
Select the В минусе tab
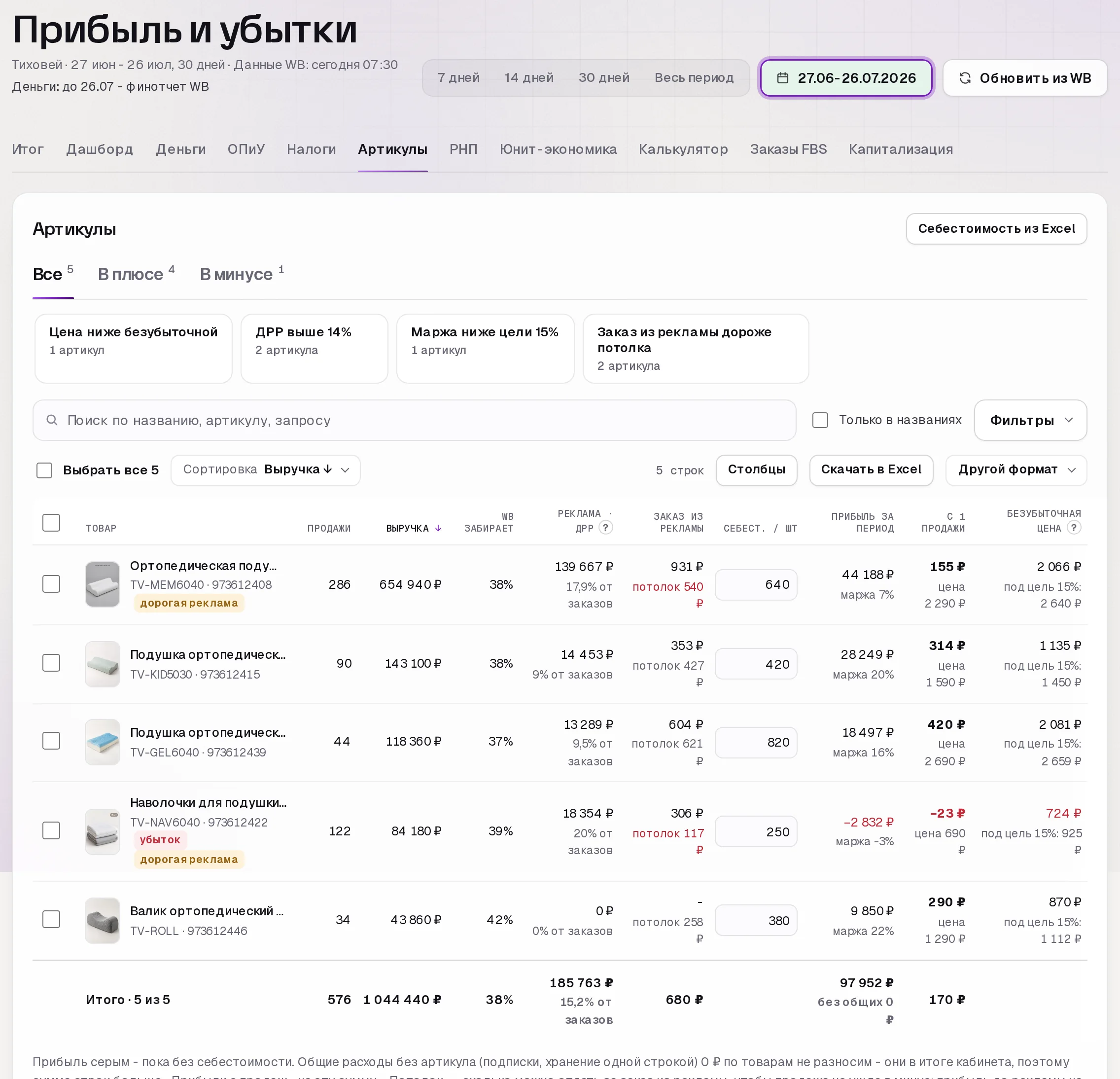pyautogui.click(x=242, y=274)
